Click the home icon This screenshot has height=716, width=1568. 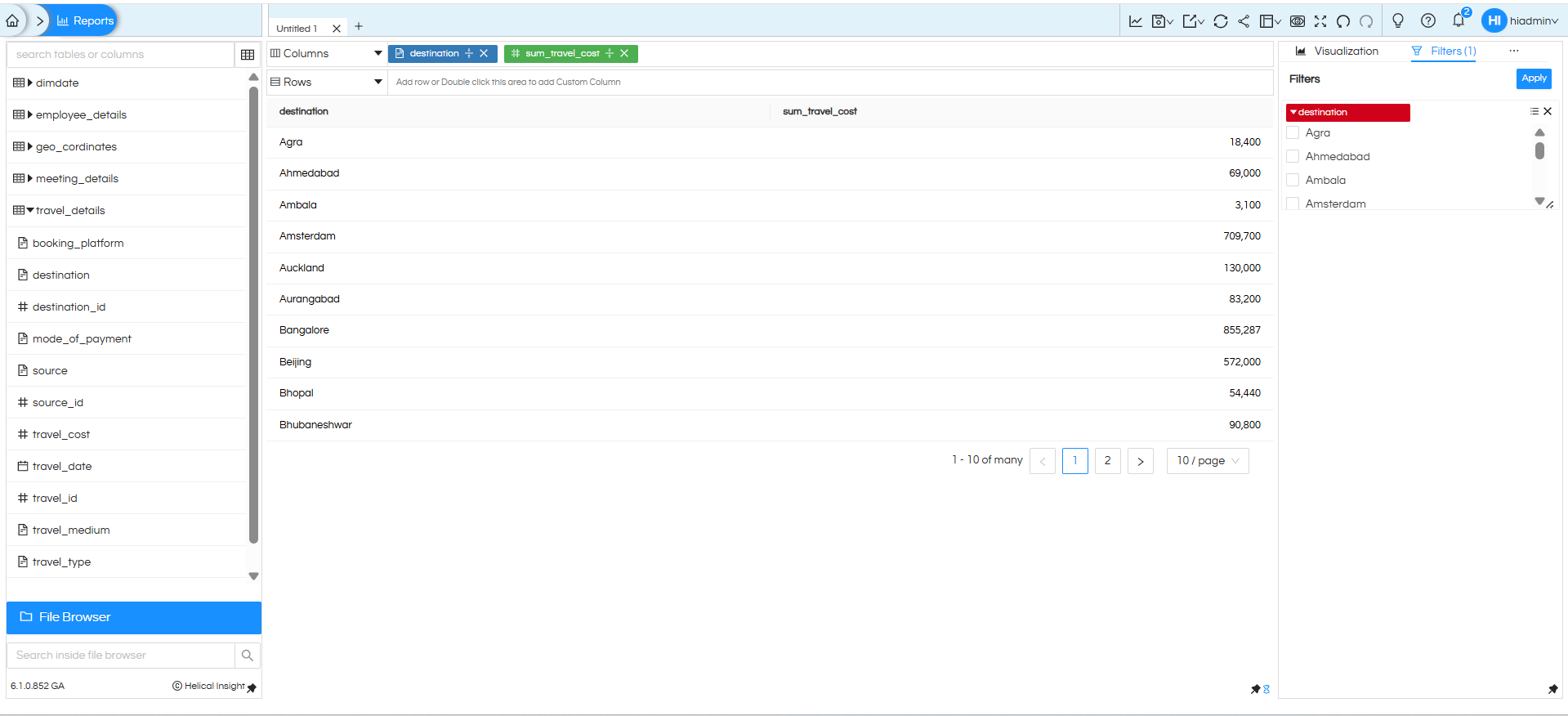coord(12,21)
